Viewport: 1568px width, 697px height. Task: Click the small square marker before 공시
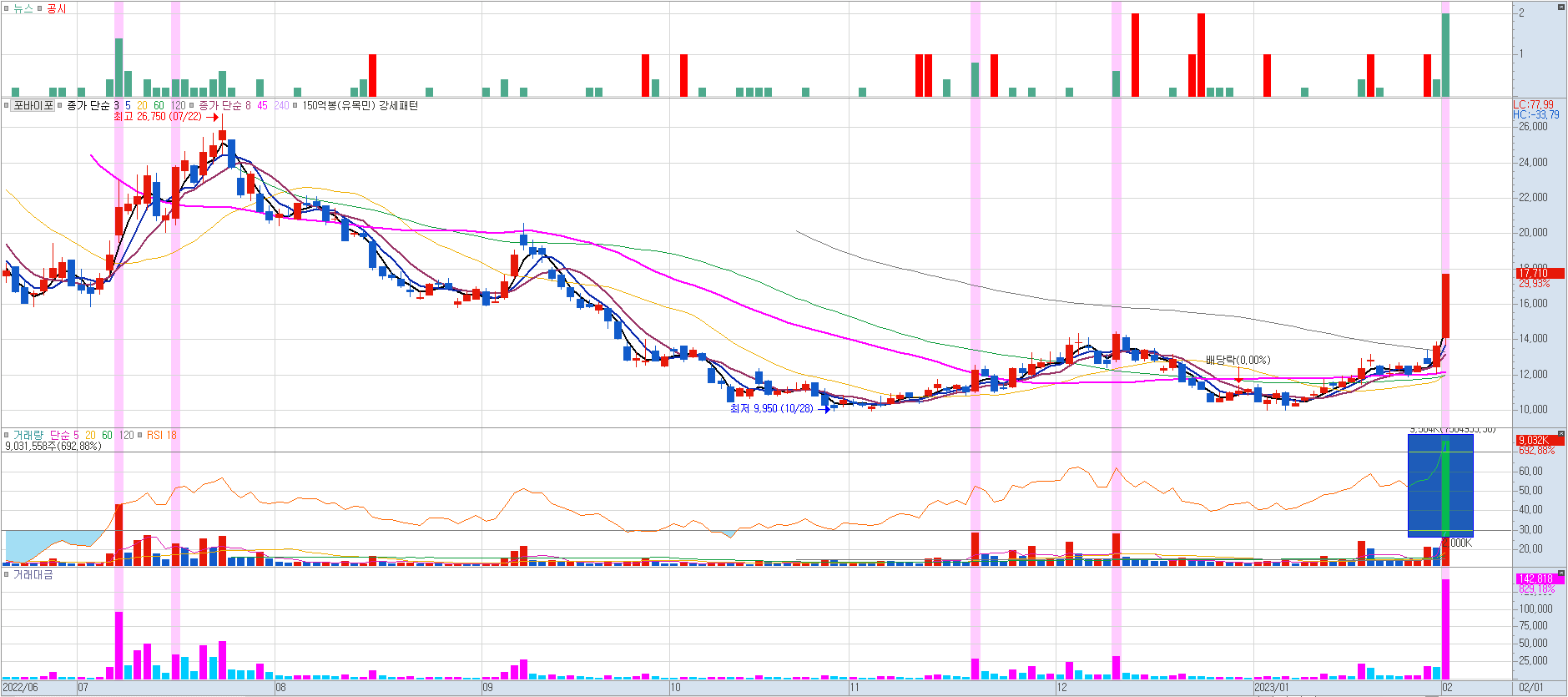coord(40,8)
